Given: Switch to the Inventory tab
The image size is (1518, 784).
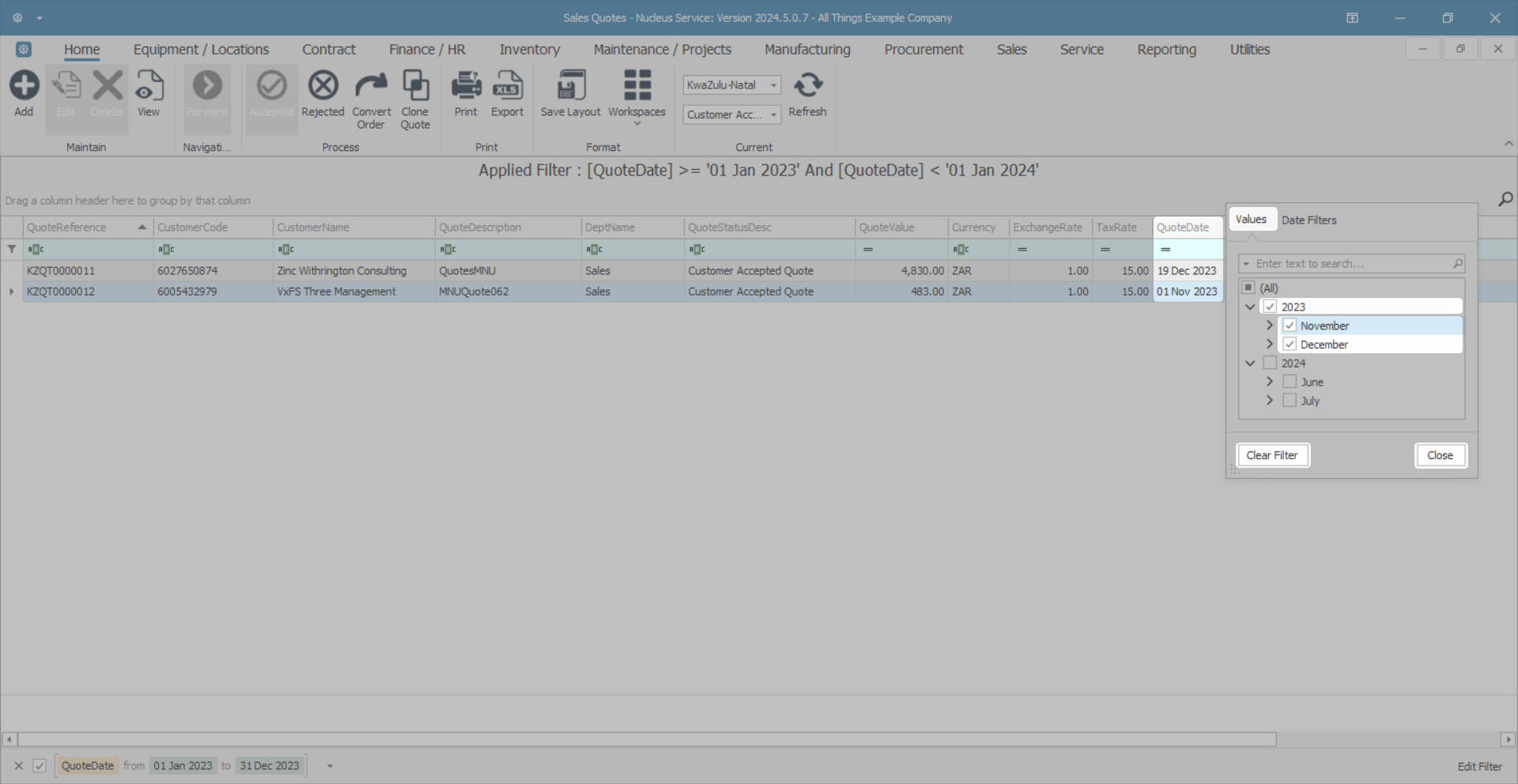Looking at the screenshot, I should pos(530,49).
